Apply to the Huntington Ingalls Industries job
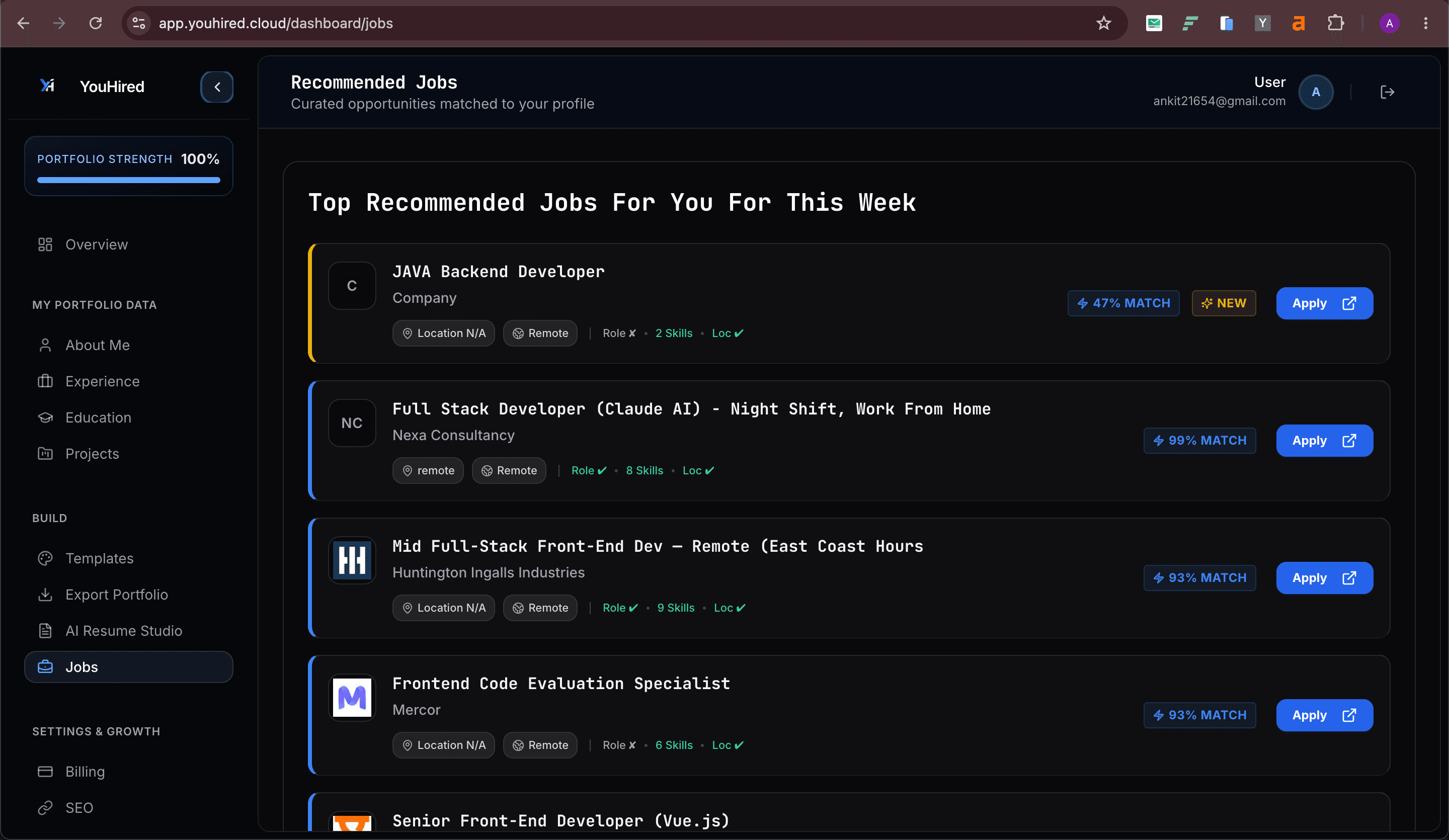1449x840 pixels. click(x=1324, y=578)
